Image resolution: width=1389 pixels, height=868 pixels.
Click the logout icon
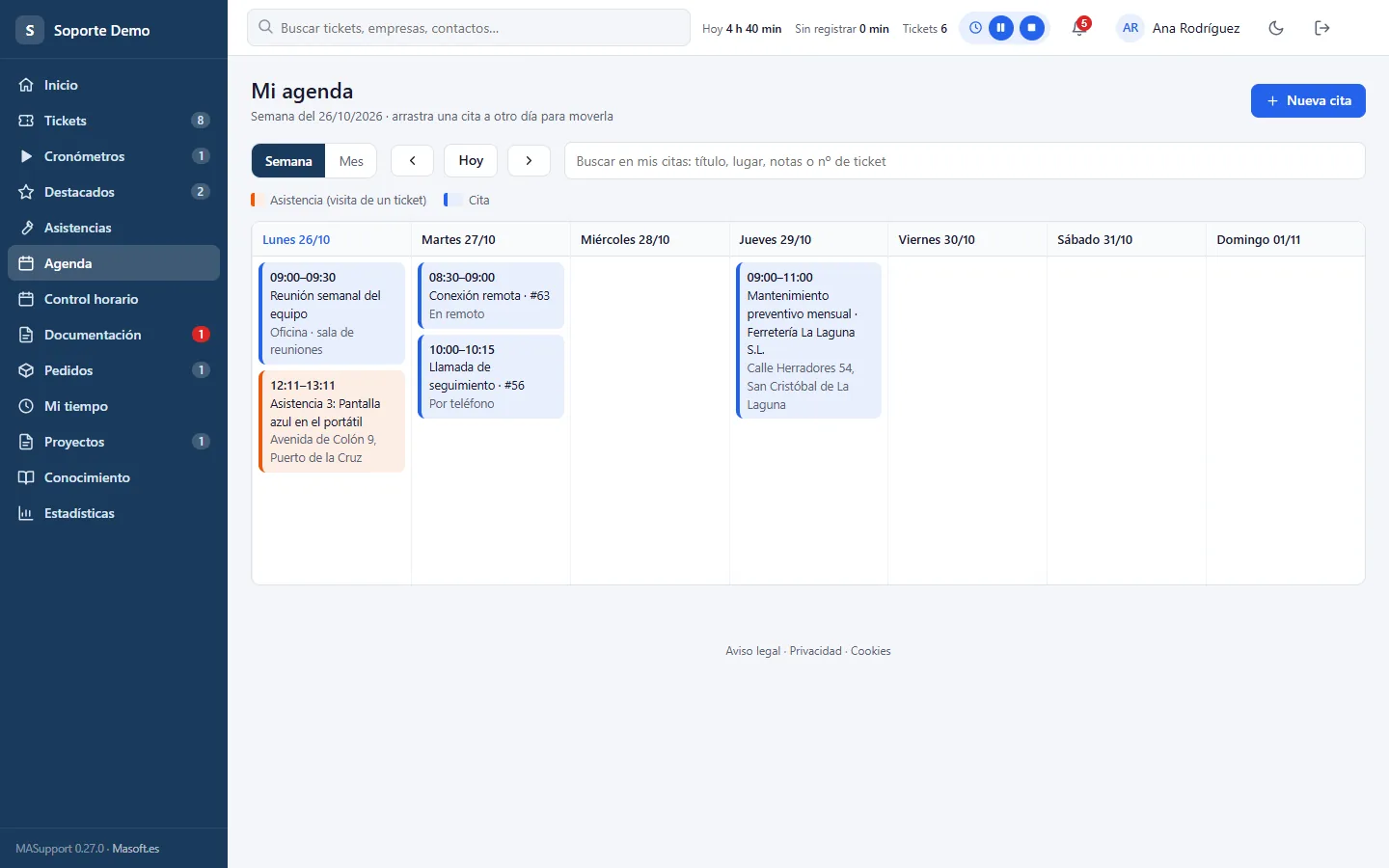click(x=1322, y=28)
